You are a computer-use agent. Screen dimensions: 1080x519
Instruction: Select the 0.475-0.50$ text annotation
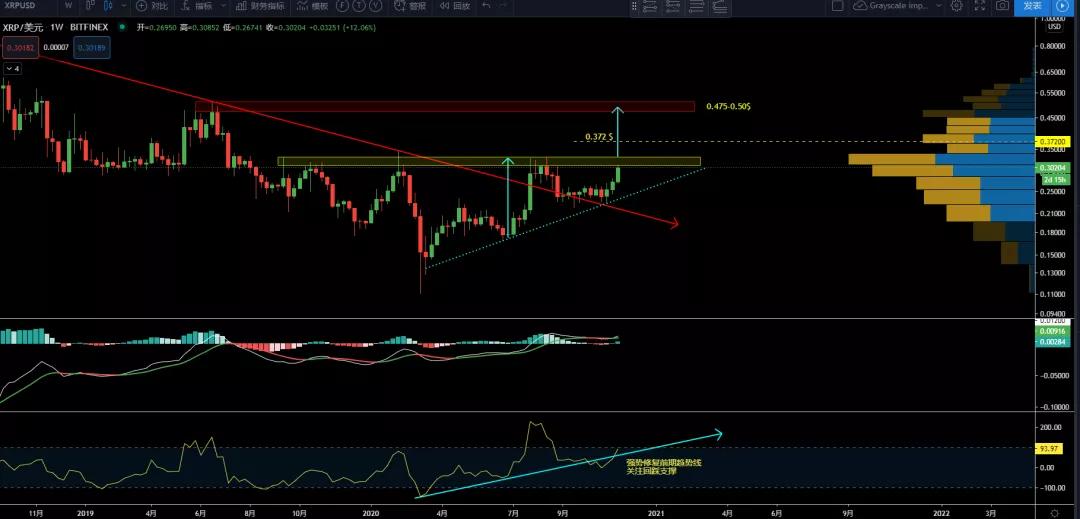(728, 107)
